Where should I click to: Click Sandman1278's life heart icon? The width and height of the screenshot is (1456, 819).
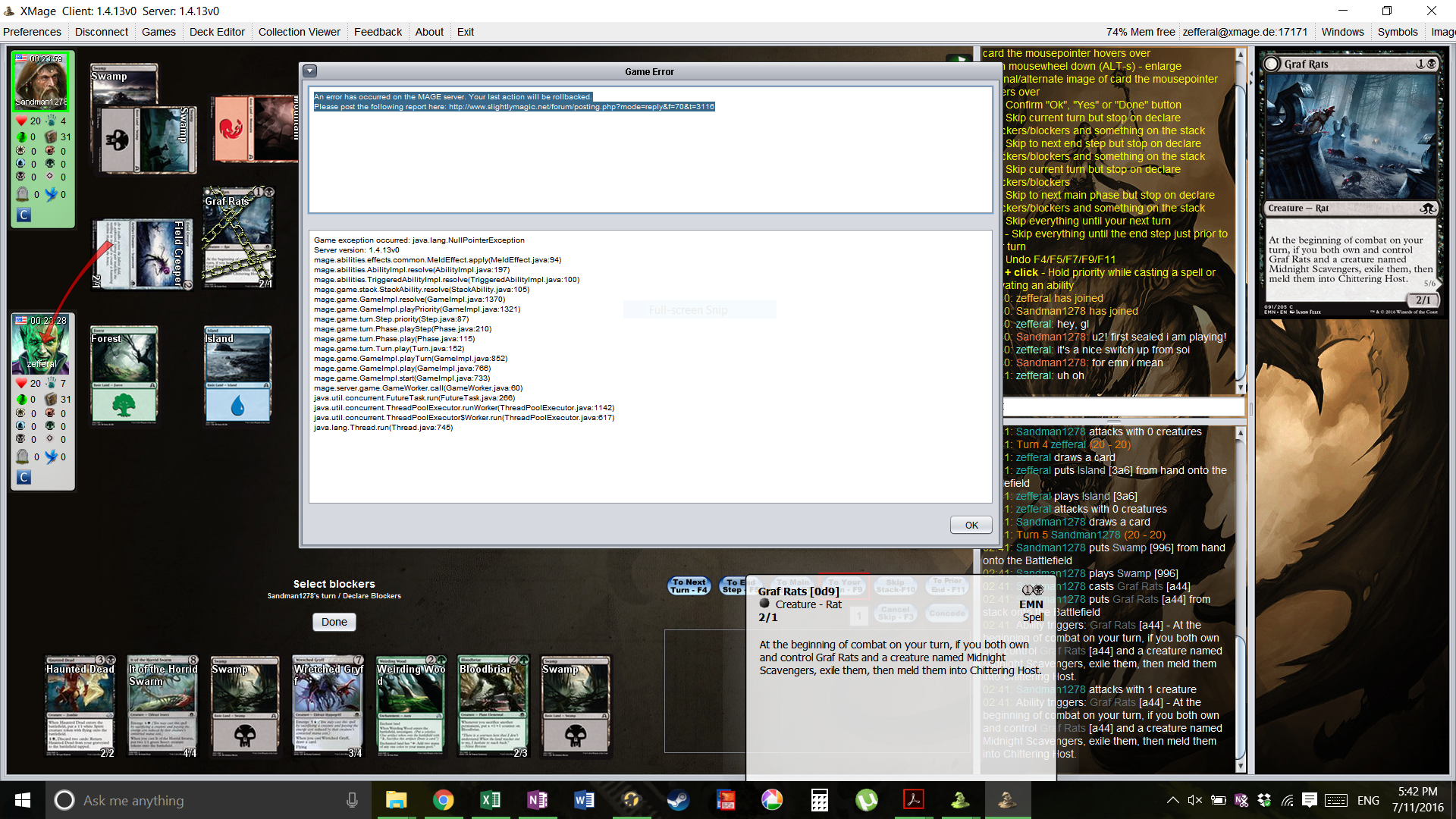(21, 121)
